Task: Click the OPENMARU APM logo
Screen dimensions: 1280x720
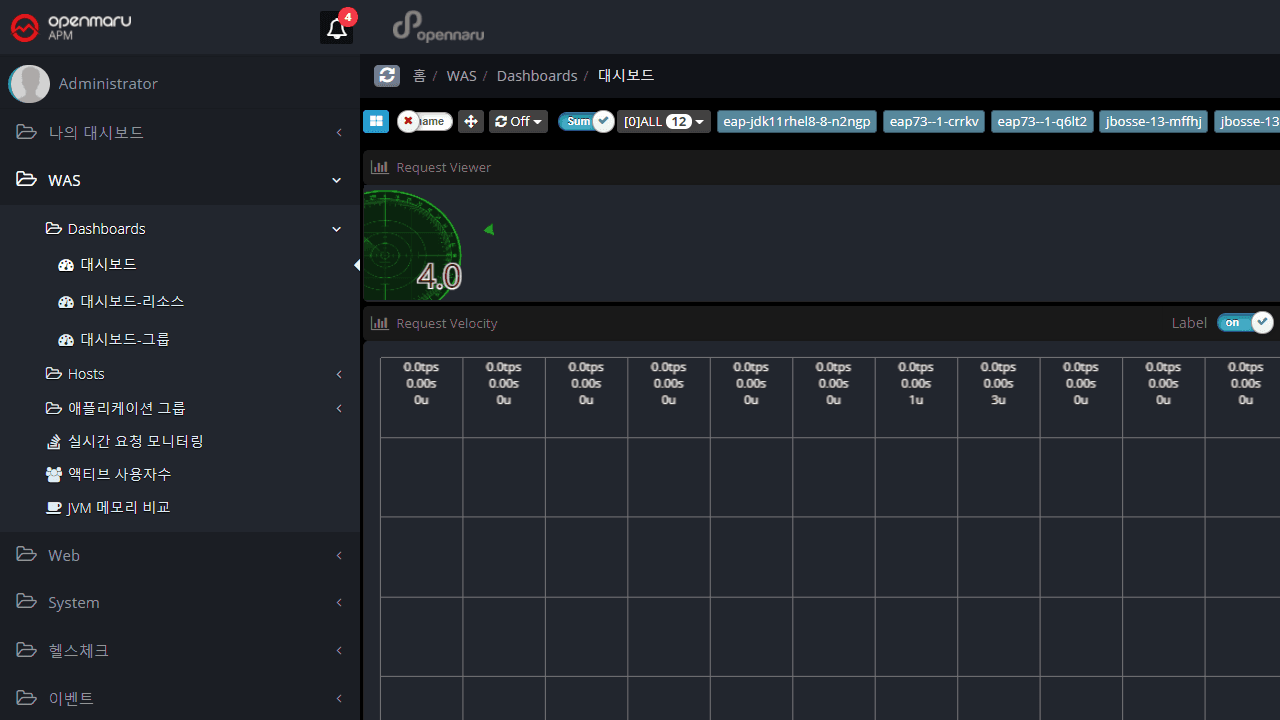Action: [71, 27]
